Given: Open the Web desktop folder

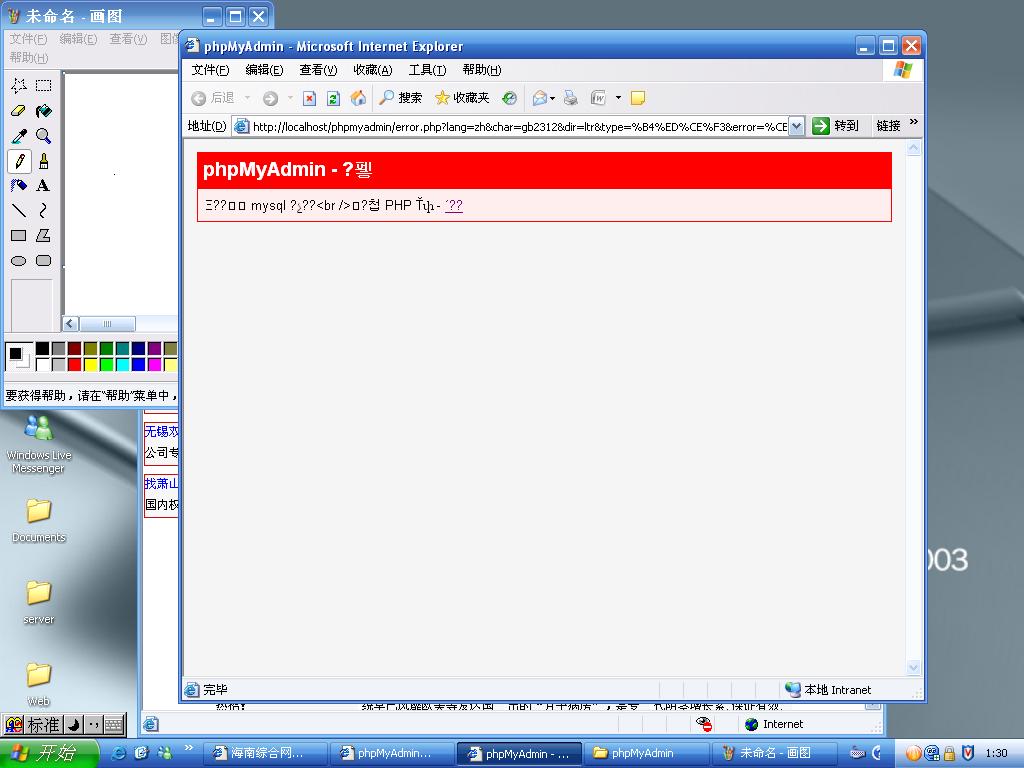Looking at the screenshot, I should tap(39, 684).
